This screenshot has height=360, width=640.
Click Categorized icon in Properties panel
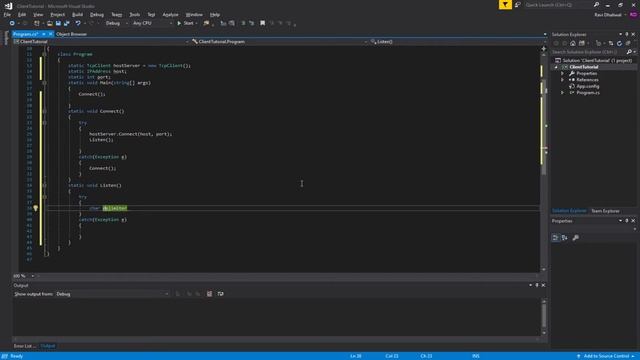tap(556, 238)
